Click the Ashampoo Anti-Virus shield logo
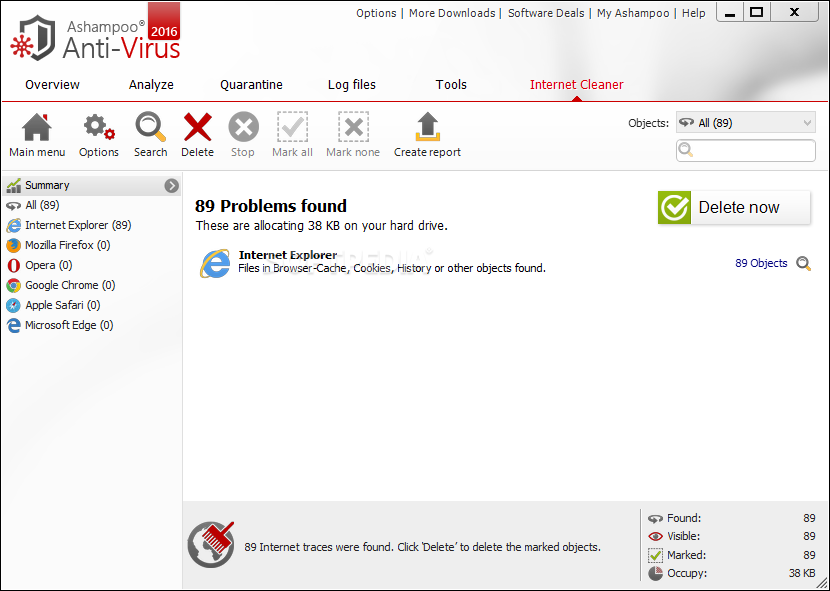 pos(34,38)
